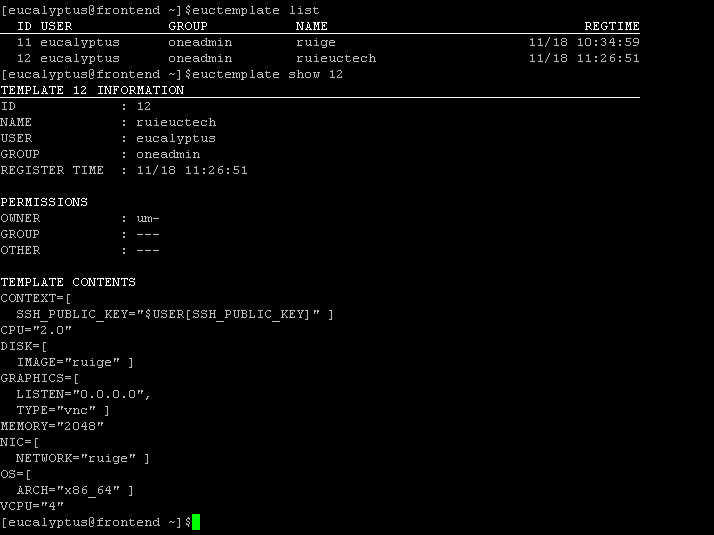Click the REGISTER TIME value '11/18 11:26:51'

pyautogui.click(x=192, y=170)
